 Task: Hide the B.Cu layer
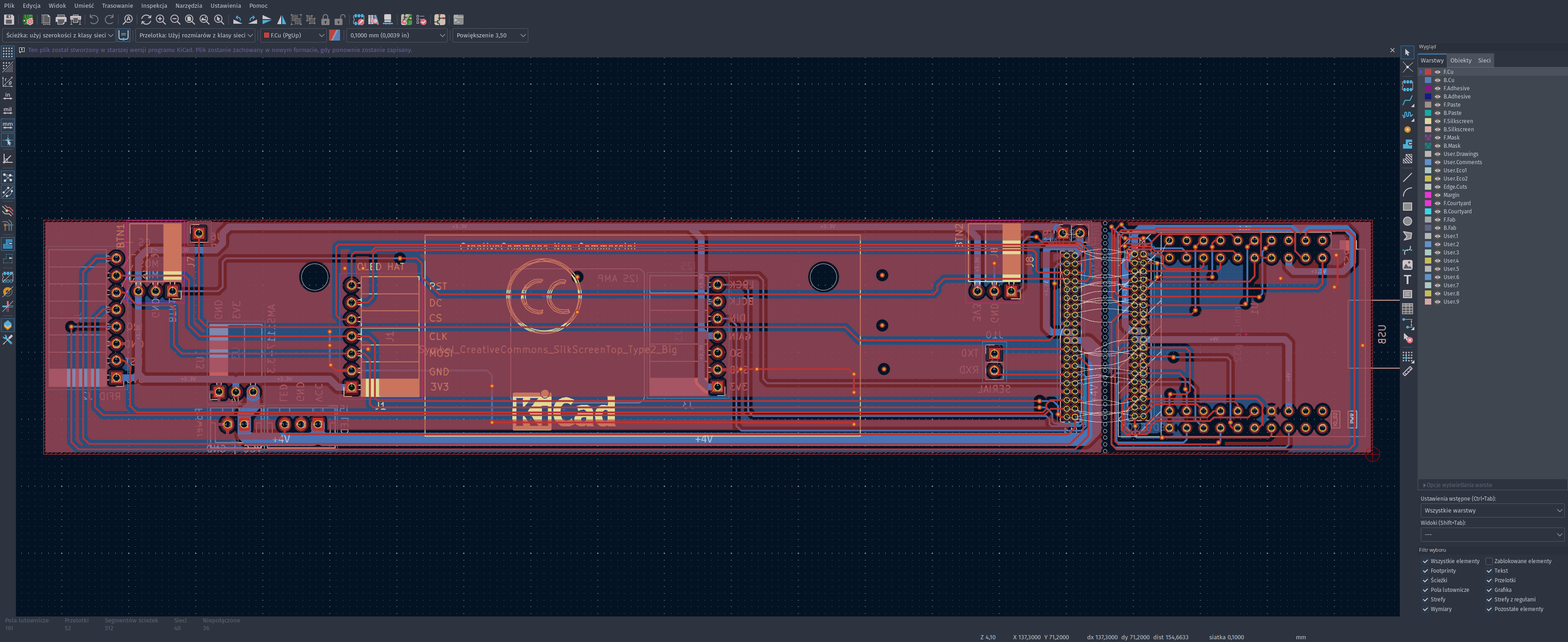tap(1438, 80)
